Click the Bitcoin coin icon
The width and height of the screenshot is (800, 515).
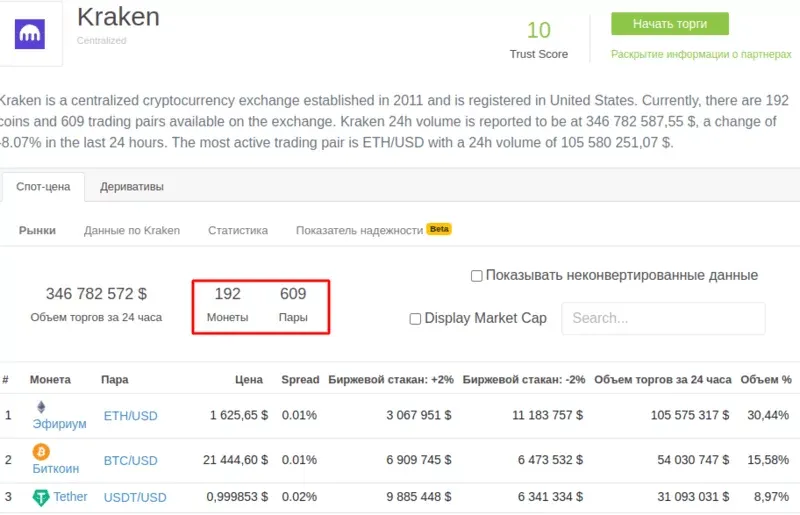(41, 452)
